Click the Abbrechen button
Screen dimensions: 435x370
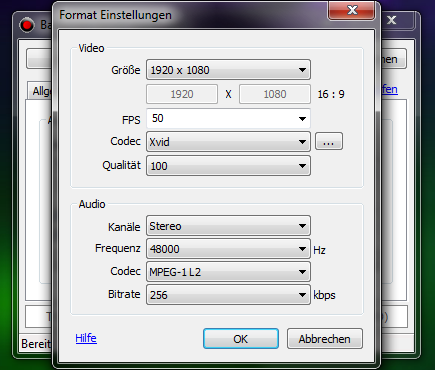325,339
